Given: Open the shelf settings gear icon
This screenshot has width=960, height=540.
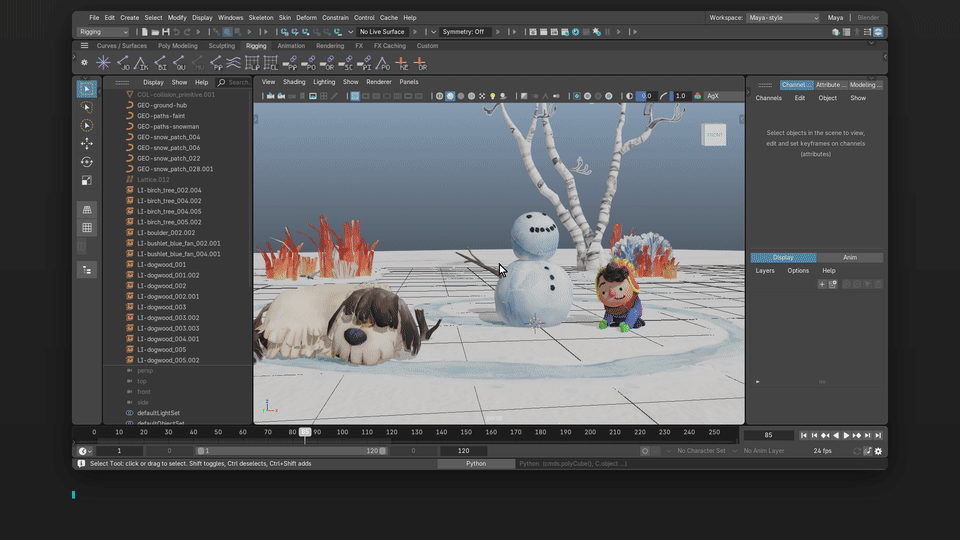Looking at the screenshot, I should coord(84,62).
